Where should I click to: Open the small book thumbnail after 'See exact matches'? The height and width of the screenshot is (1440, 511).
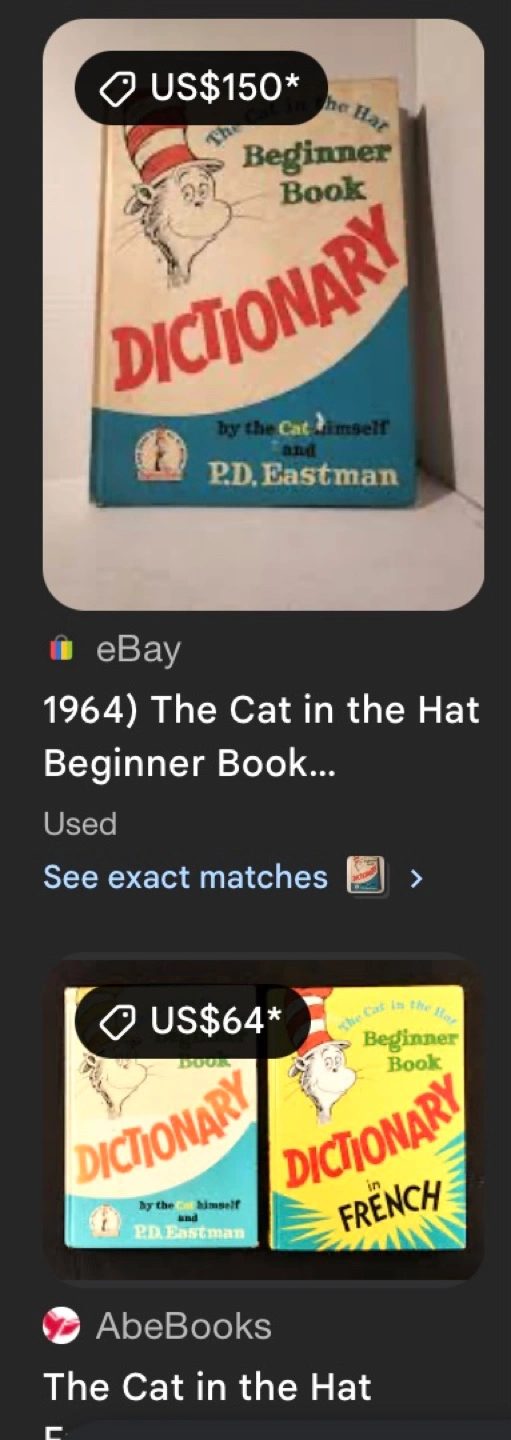click(365, 877)
